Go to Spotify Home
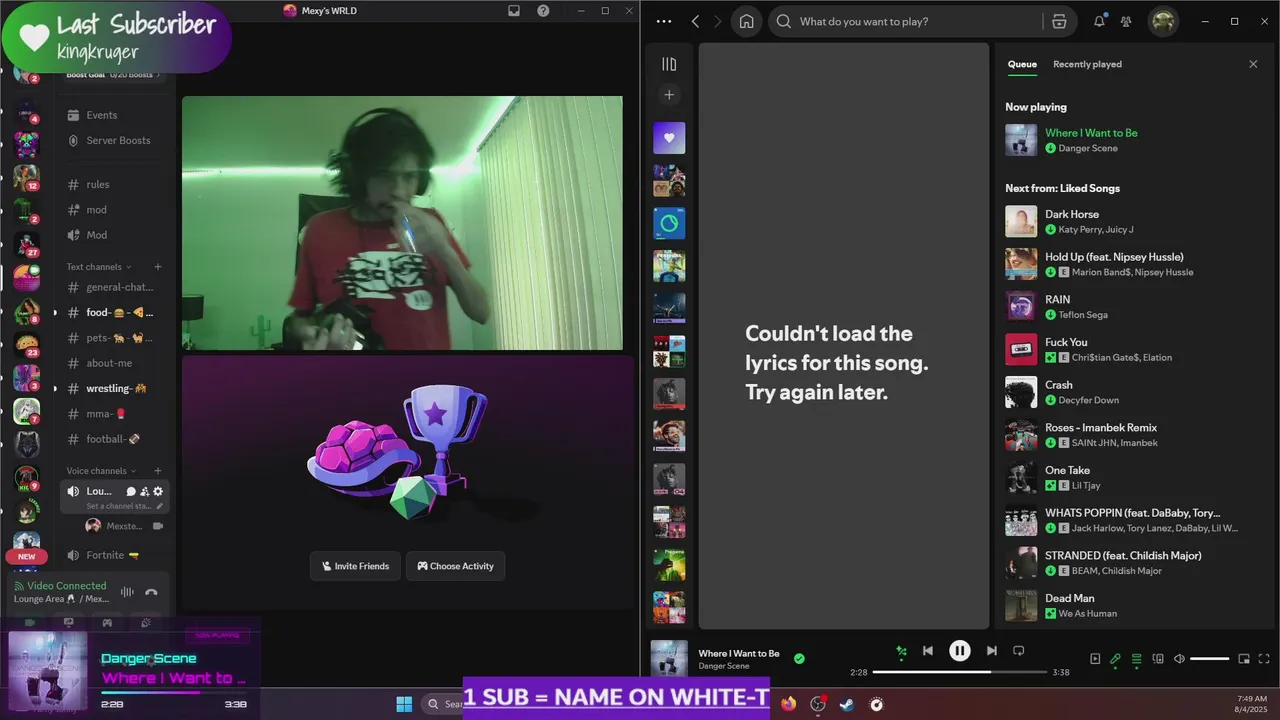Image resolution: width=1280 pixels, height=720 pixels. [746, 21]
